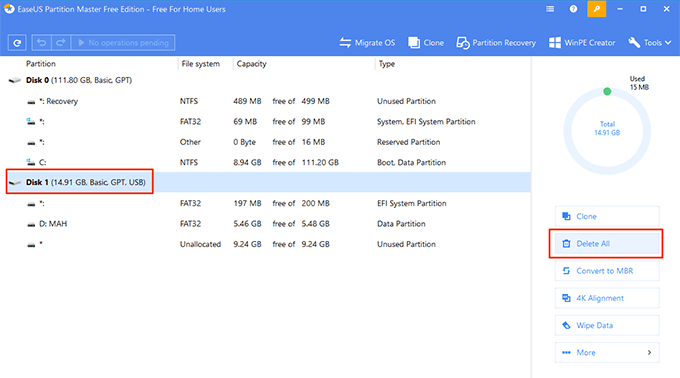Click the orange key activation icon

tap(596, 9)
